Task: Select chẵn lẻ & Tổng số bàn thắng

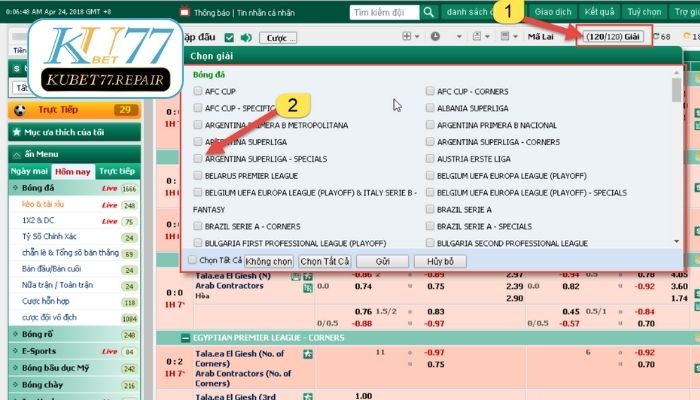Action: tap(70, 253)
